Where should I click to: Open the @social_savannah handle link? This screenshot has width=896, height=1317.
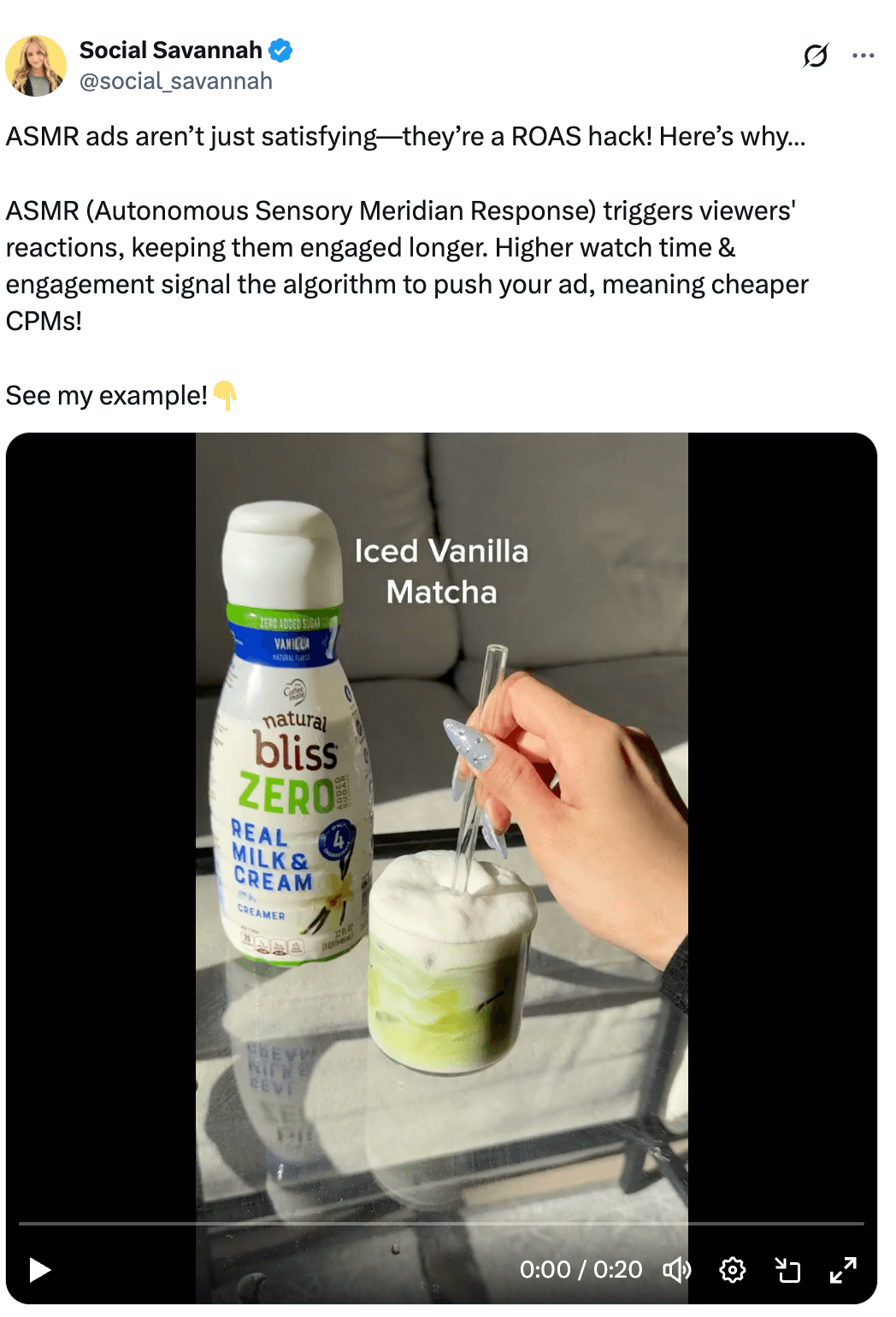176,81
